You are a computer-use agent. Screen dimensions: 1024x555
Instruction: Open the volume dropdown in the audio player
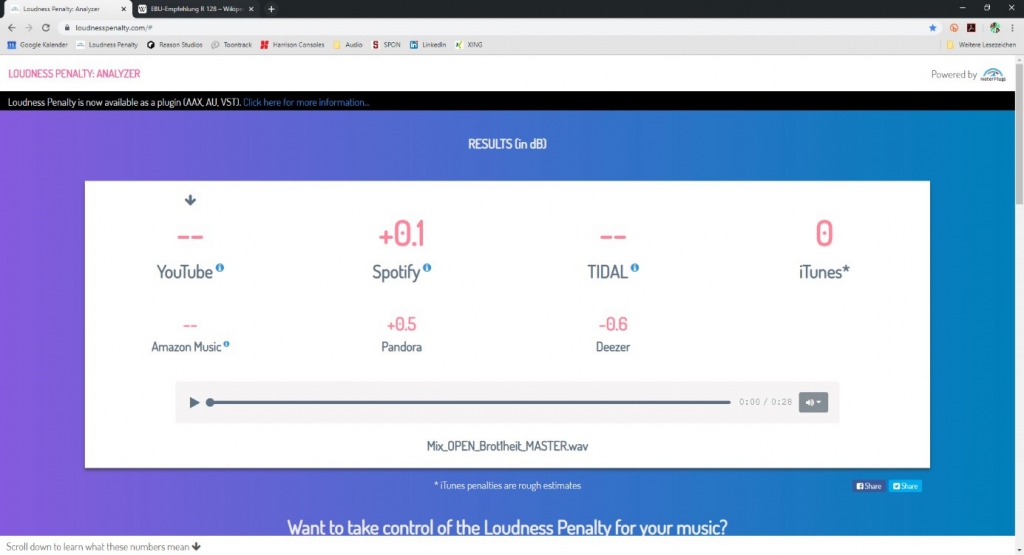[x=813, y=402]
